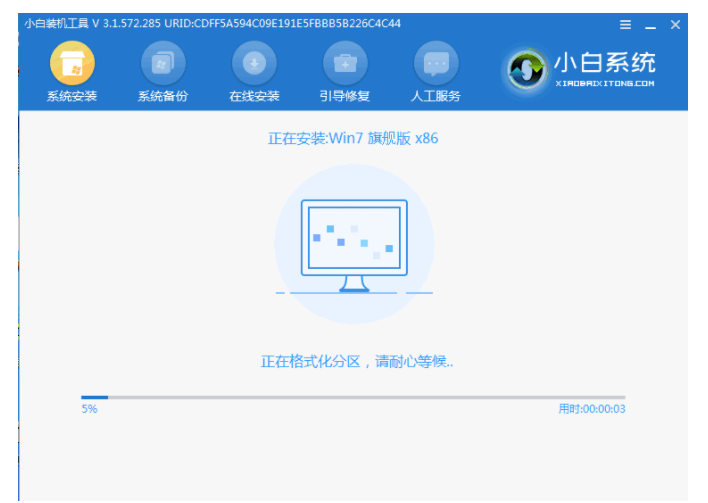This screenshot has height=503, width=708.
Task: Minimize the 小白装机工具 window
Action: coord(650,24)
